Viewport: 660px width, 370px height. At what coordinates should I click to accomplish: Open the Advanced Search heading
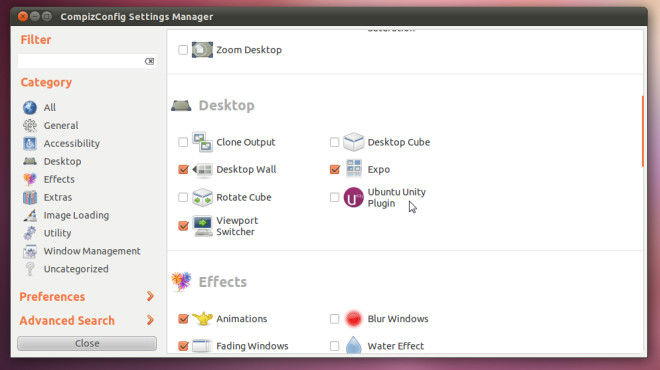coord(67,321)
